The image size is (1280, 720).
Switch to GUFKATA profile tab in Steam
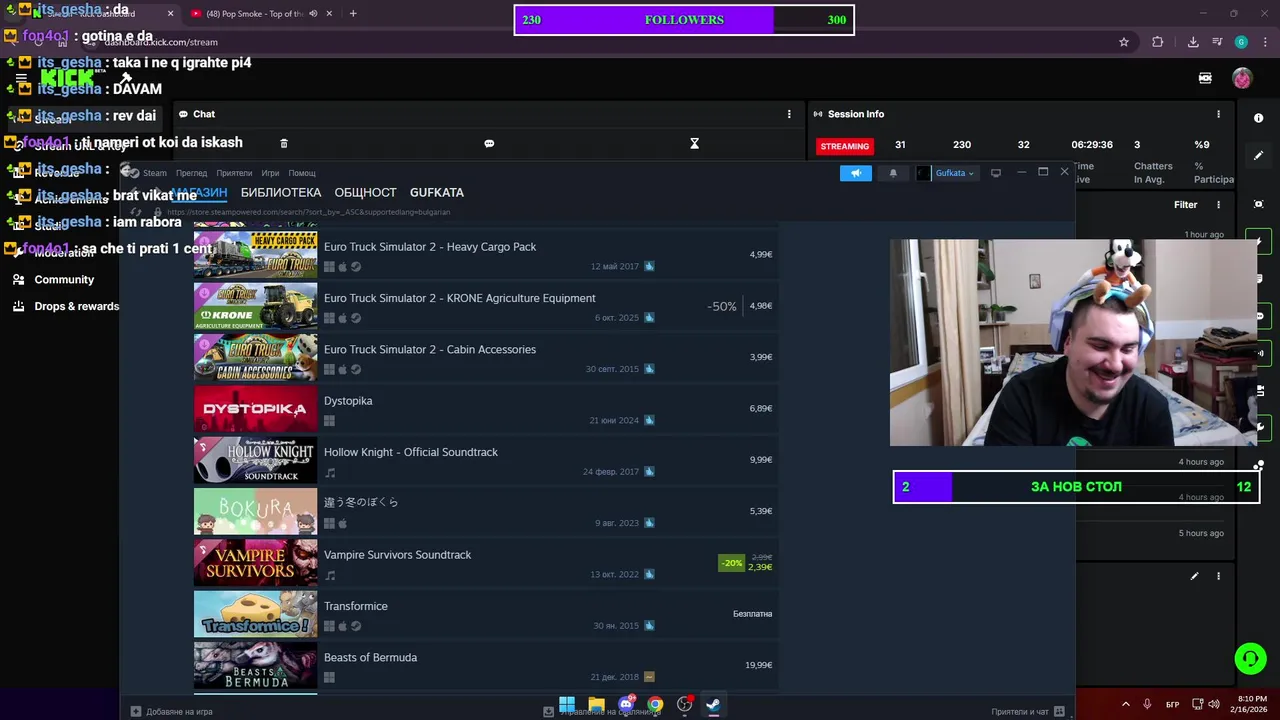click(x=437, y=192)
